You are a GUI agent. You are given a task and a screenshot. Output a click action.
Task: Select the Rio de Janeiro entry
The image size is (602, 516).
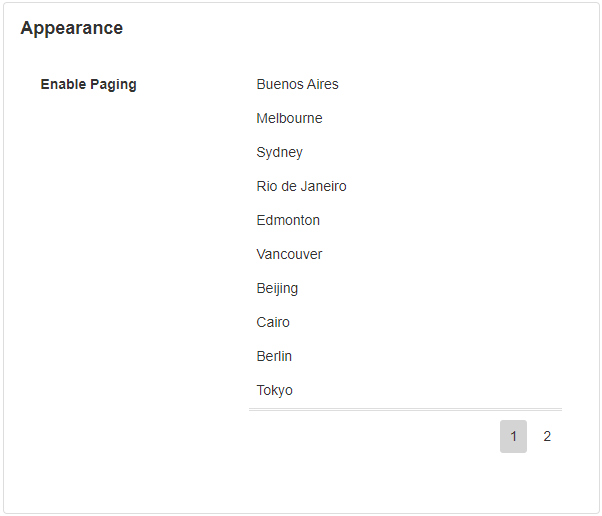[301, 187]
